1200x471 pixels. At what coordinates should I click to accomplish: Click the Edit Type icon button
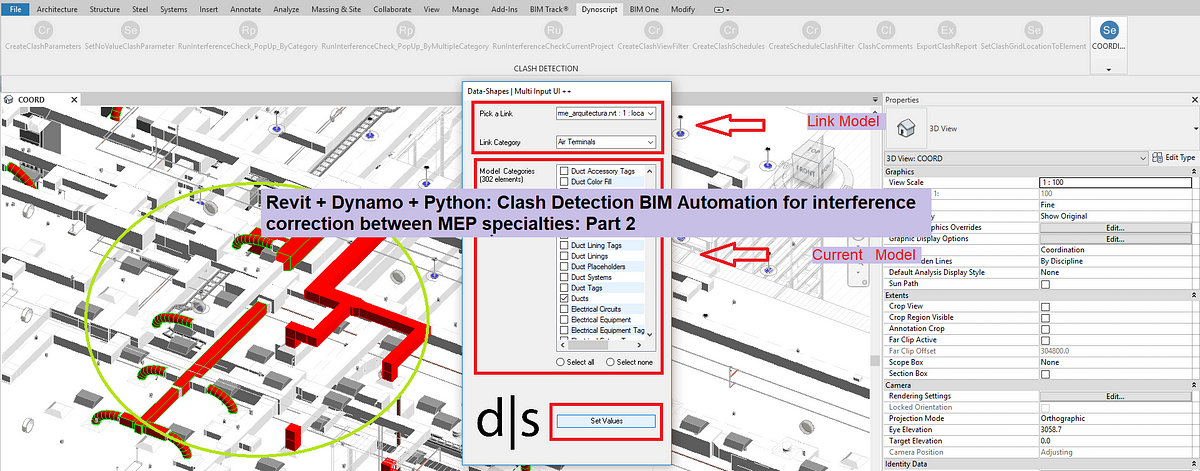tap(1174, 158)
